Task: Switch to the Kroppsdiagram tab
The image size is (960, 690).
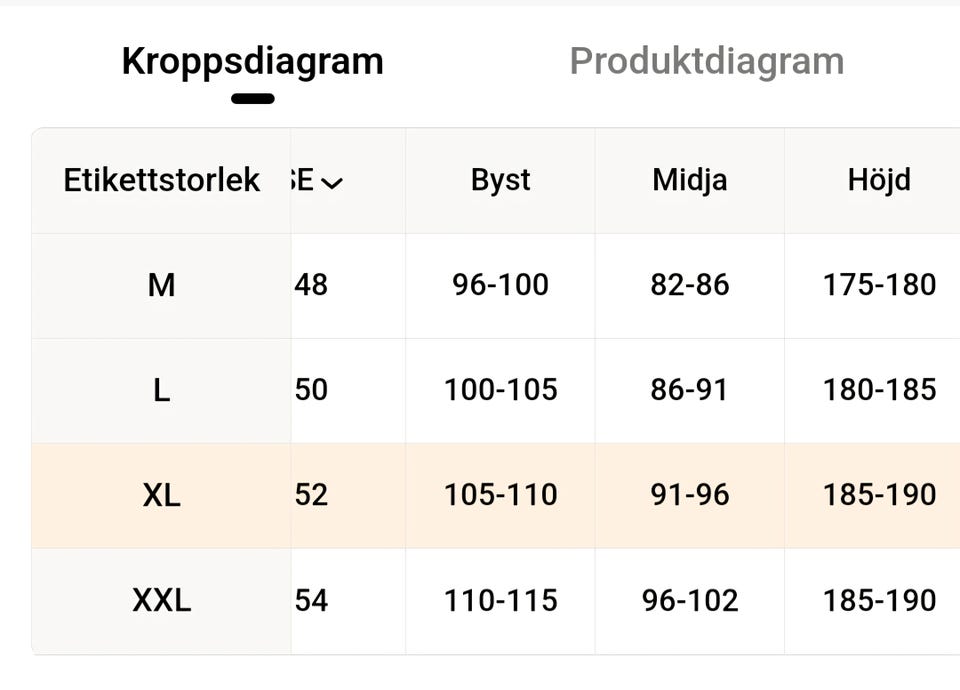Action: [252, 62]
